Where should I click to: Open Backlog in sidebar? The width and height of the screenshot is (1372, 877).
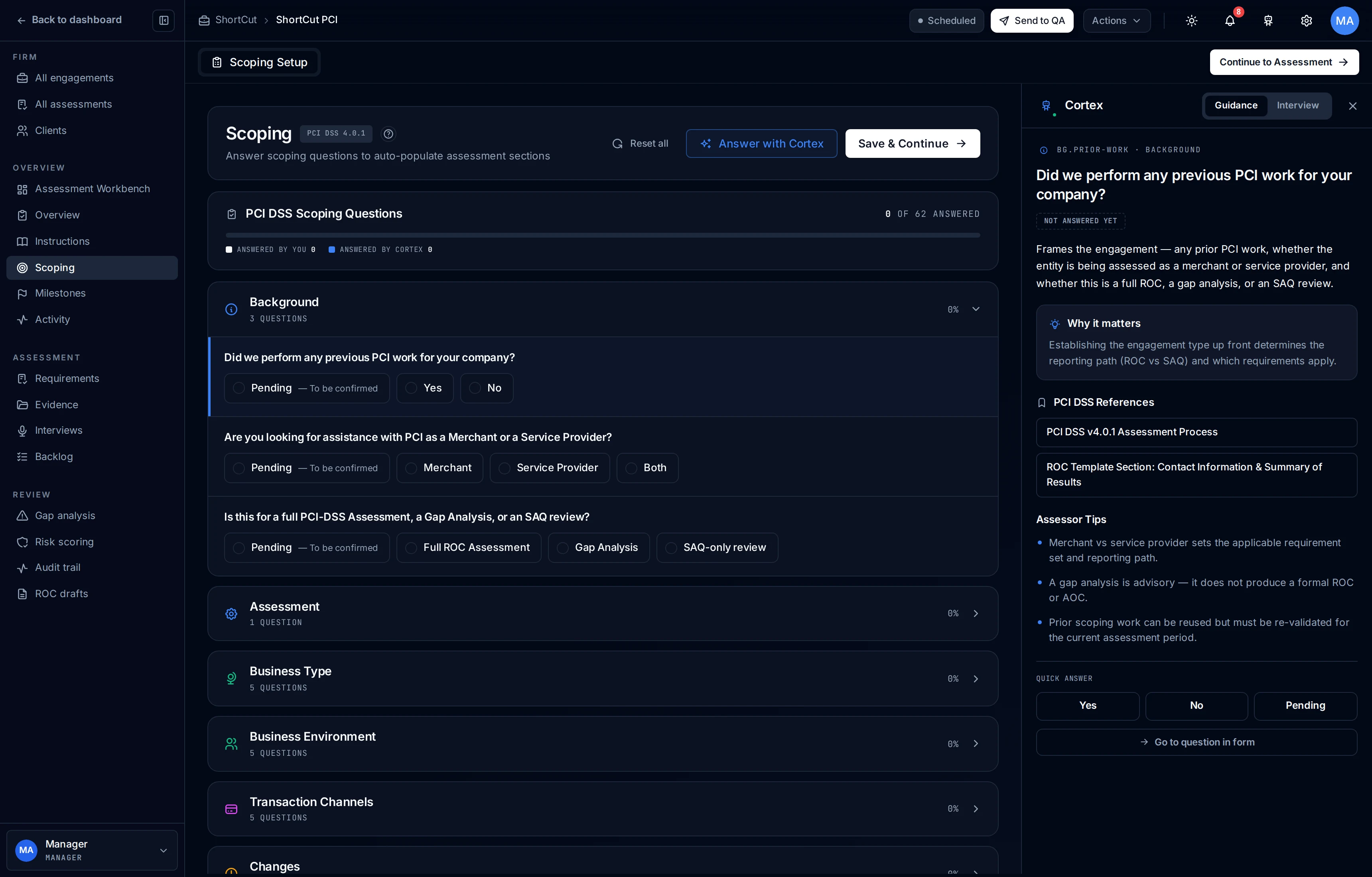coord(92,457)
